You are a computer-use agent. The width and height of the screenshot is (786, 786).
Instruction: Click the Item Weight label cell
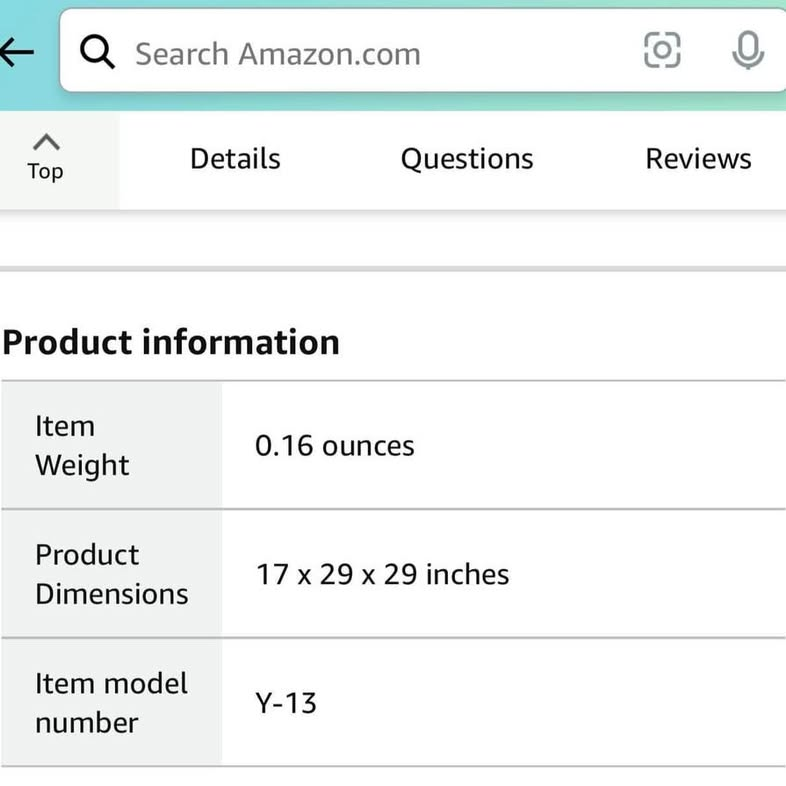(x=111, y=445)
